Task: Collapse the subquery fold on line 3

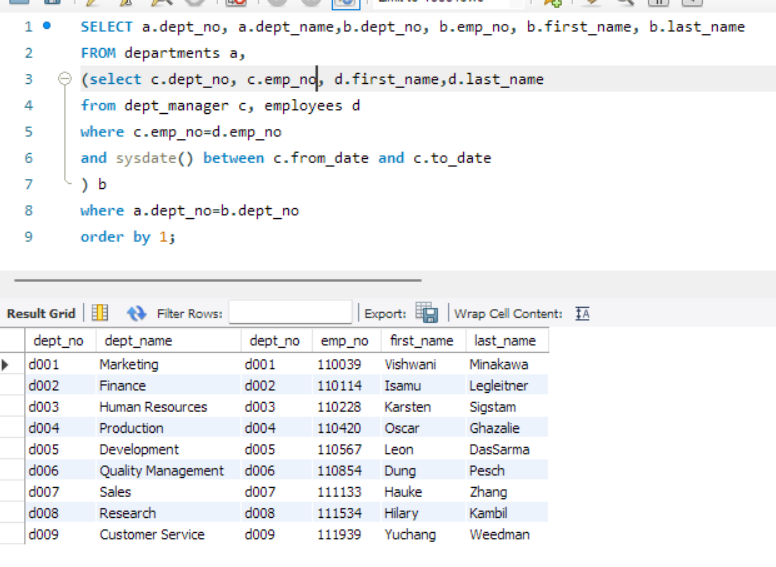Action: pyautogui.click(x=64, y=79)
